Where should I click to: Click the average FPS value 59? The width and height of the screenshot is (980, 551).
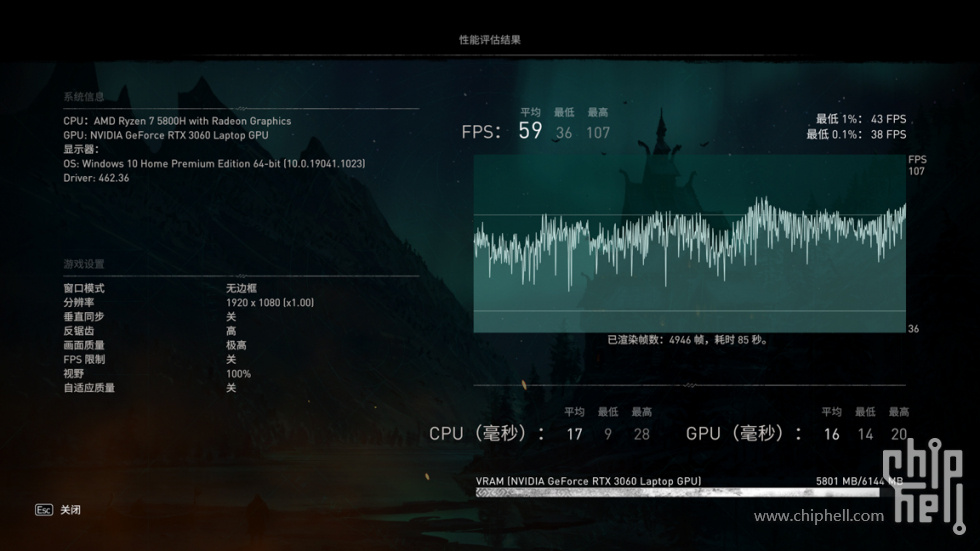point(530,131)
